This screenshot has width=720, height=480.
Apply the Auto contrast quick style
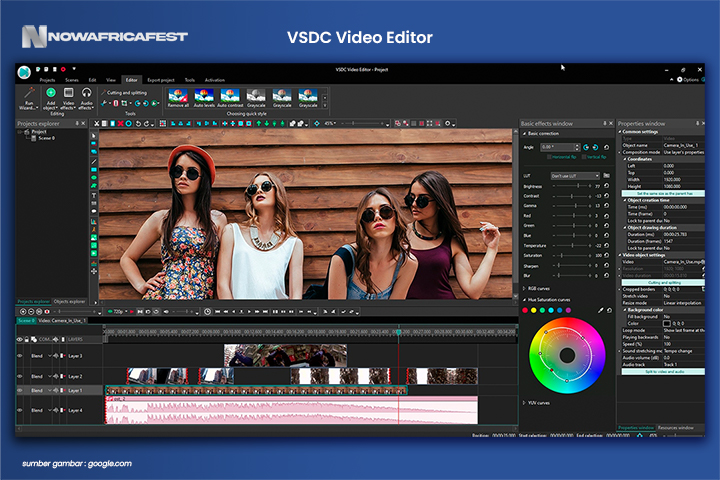(x=230, y=98)
